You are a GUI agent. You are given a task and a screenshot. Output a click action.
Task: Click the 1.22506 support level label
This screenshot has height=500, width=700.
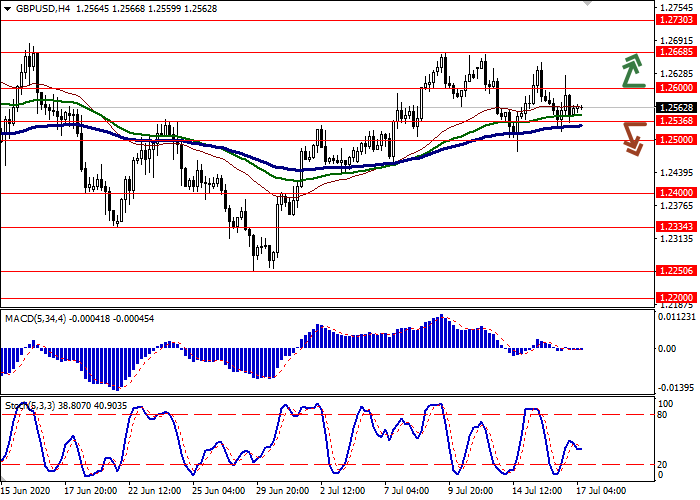677,271
